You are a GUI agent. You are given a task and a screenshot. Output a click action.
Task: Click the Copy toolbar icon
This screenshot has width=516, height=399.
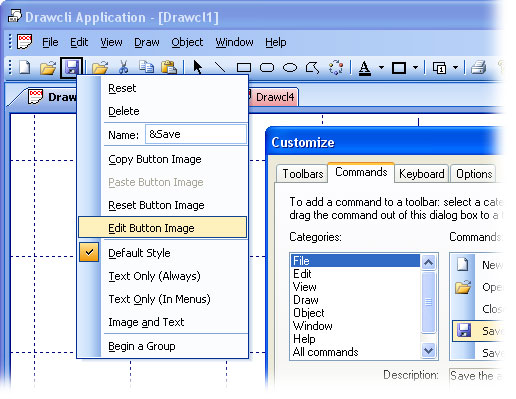(x=146, y=67)
